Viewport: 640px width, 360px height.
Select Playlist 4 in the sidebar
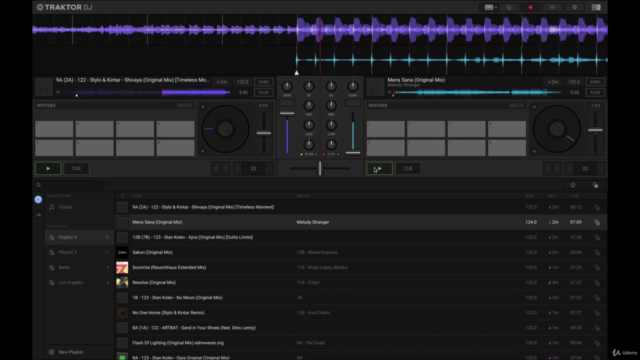pos(79,238)
